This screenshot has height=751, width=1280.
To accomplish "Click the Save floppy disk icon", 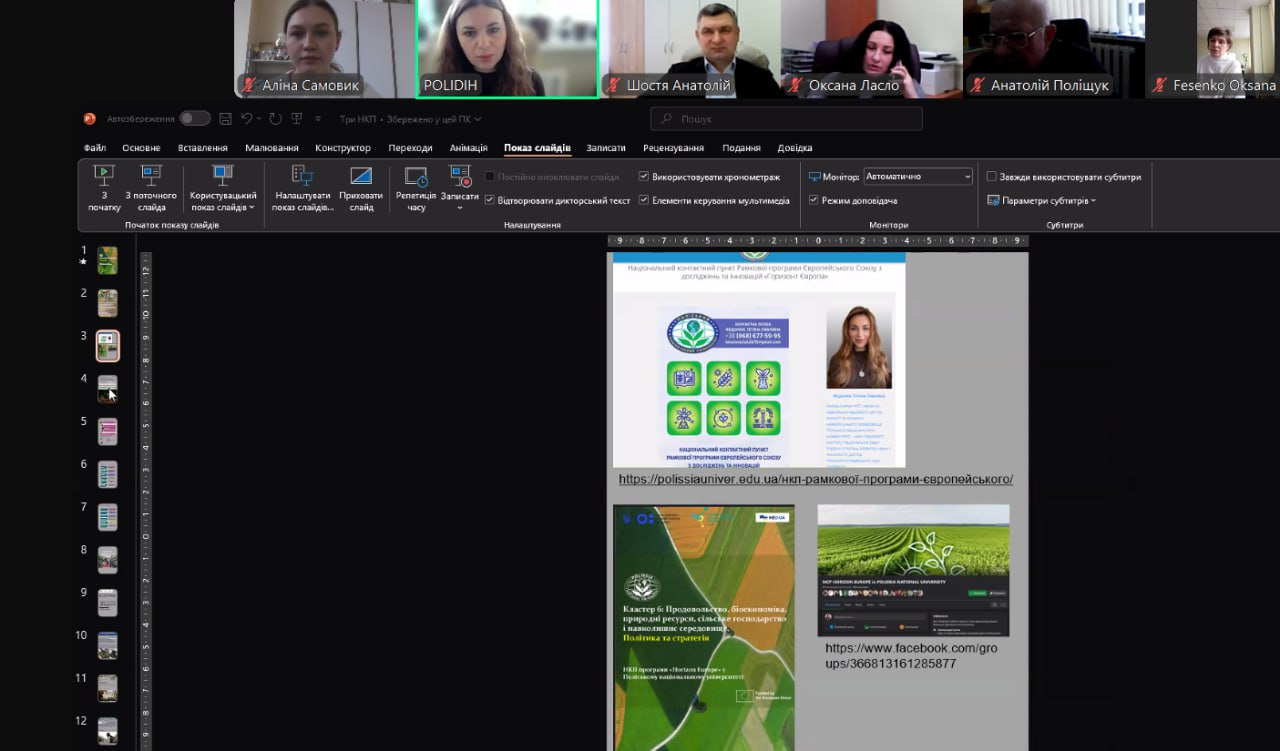I will (x=225, y=118).
